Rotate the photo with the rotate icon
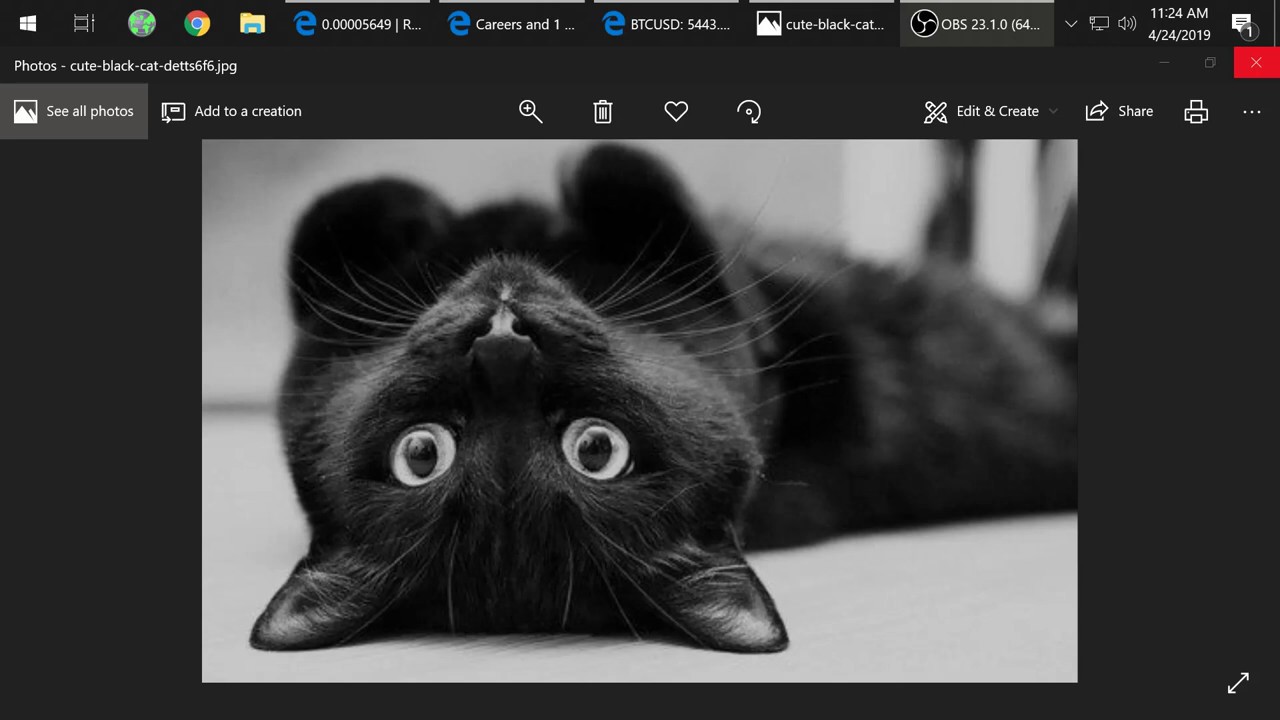 tap(749, 111)
